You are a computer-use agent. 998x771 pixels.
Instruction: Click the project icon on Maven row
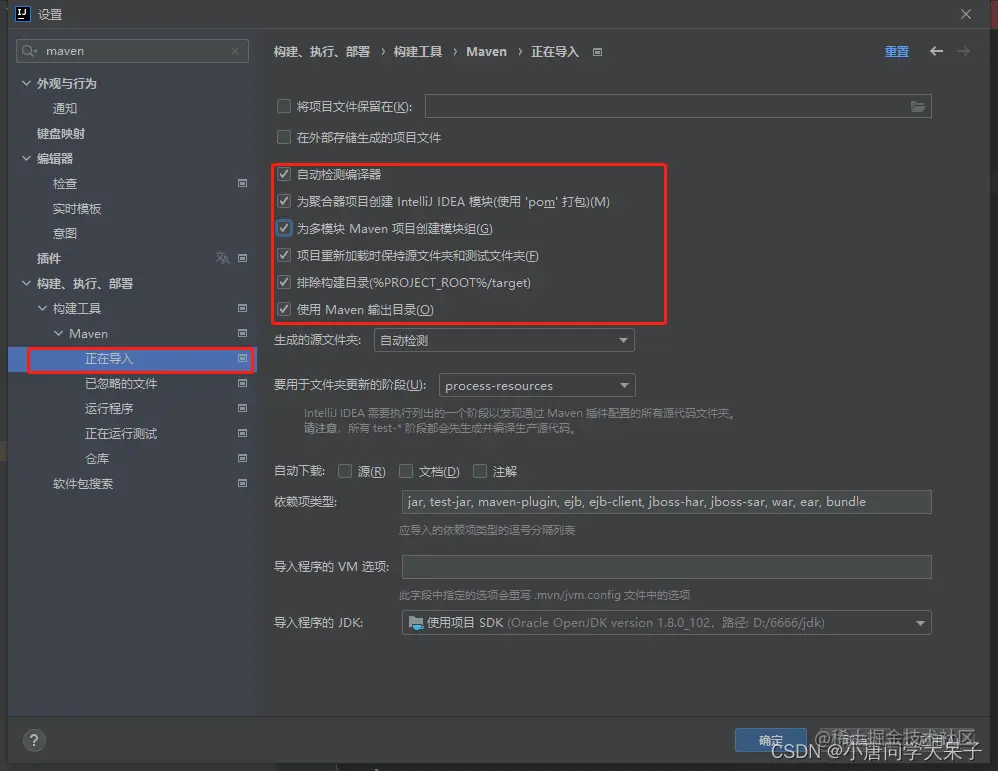point(242,333)
